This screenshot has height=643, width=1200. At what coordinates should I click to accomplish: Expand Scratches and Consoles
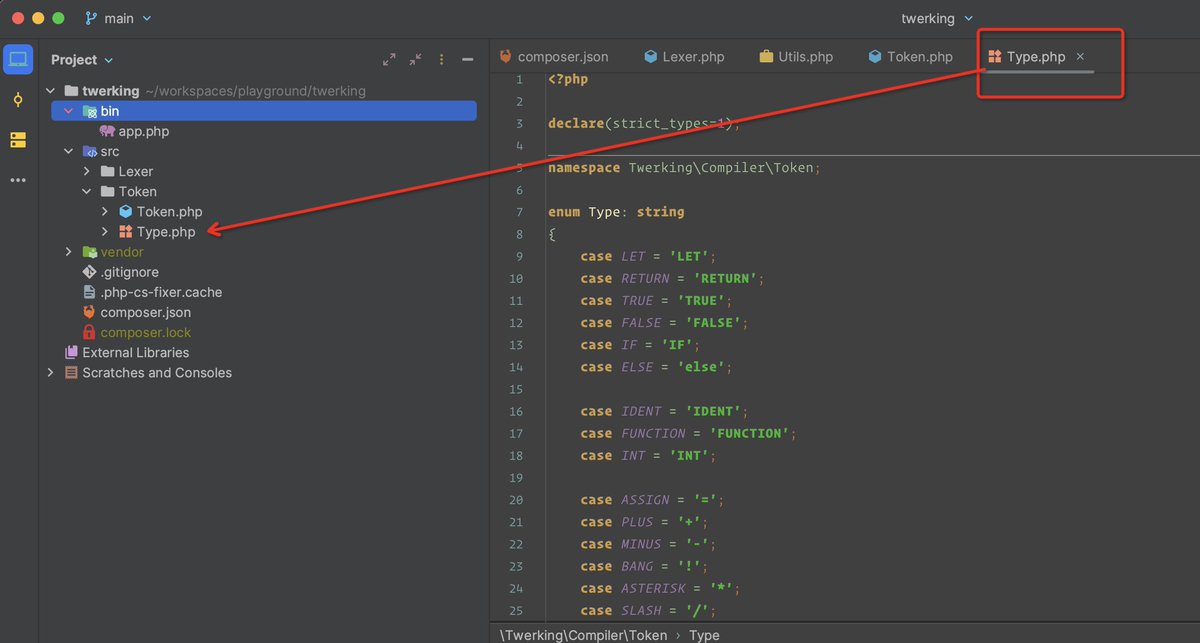[51, 372]
